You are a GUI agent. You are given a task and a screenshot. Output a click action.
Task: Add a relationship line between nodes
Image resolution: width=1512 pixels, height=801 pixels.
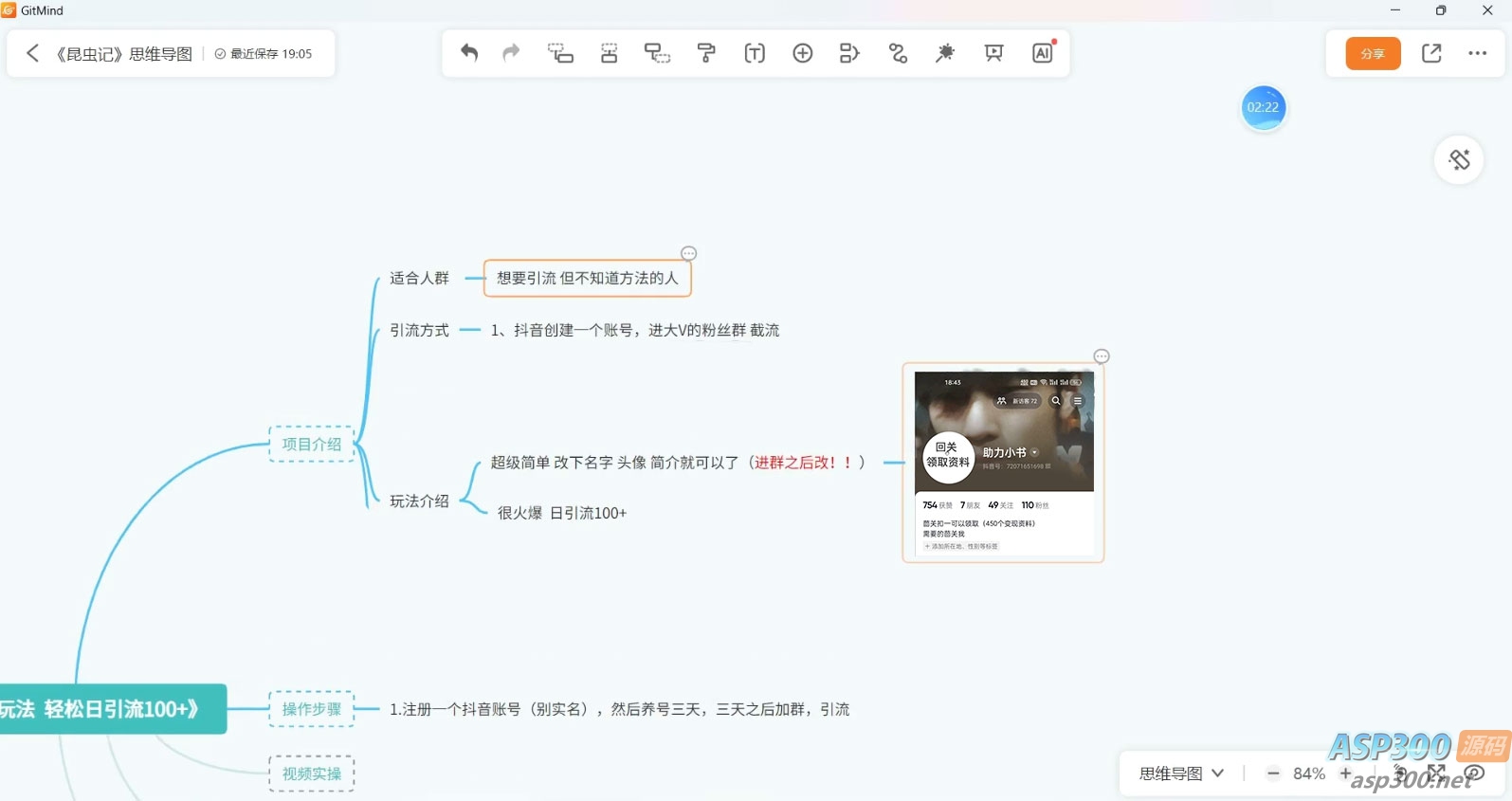(x=898, y=53)
